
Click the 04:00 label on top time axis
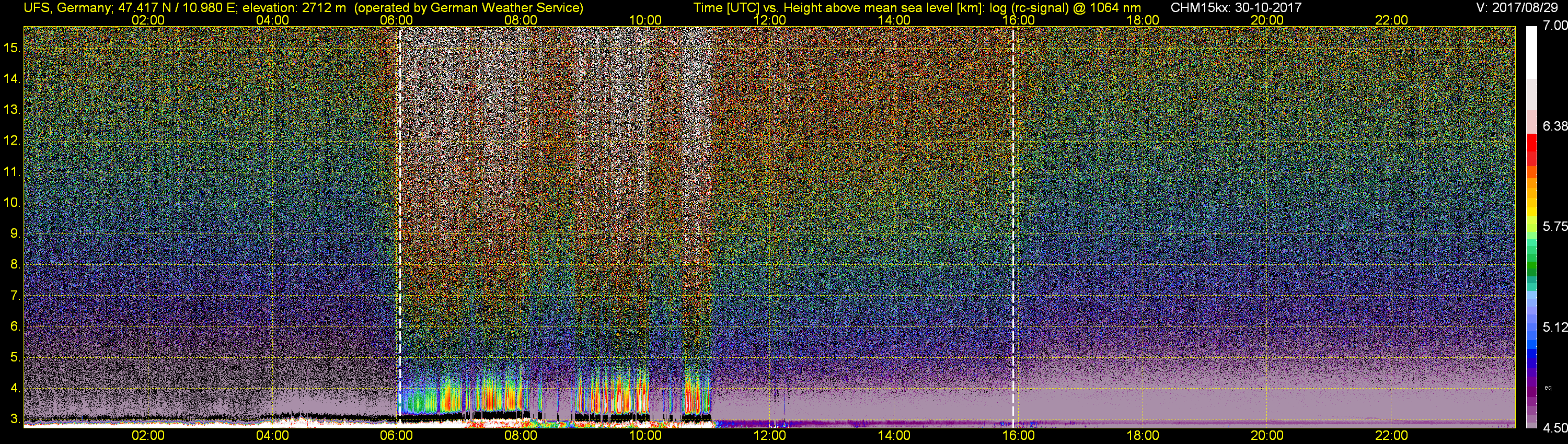point(272,20)
